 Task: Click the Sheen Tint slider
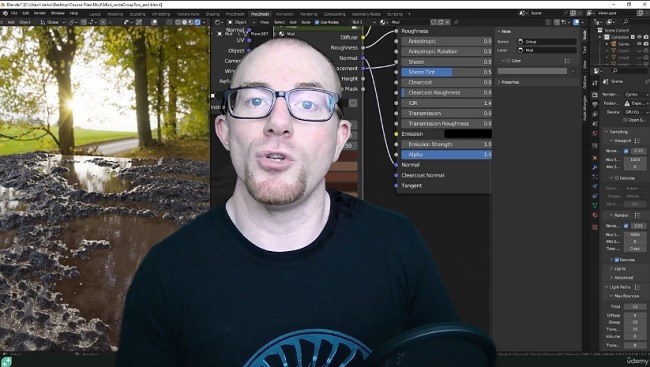[446, 72]
